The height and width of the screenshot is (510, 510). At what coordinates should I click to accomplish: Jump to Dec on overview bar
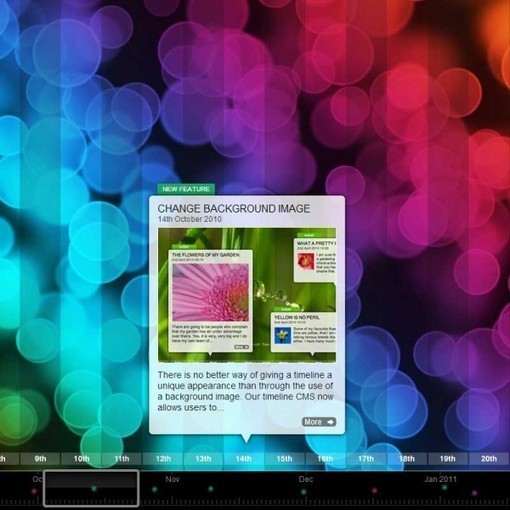(306, 479)
